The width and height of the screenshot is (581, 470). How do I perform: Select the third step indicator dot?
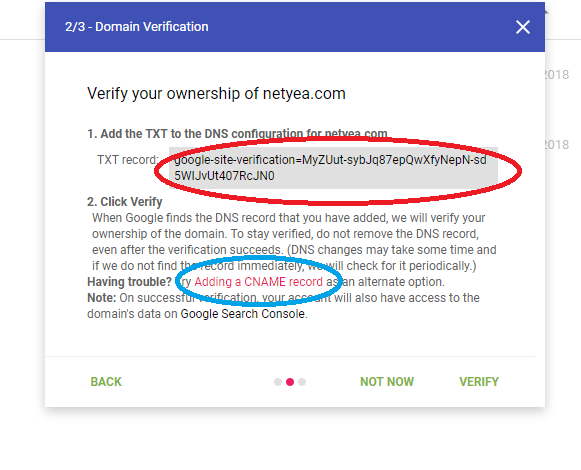click(x=302, y=382)
